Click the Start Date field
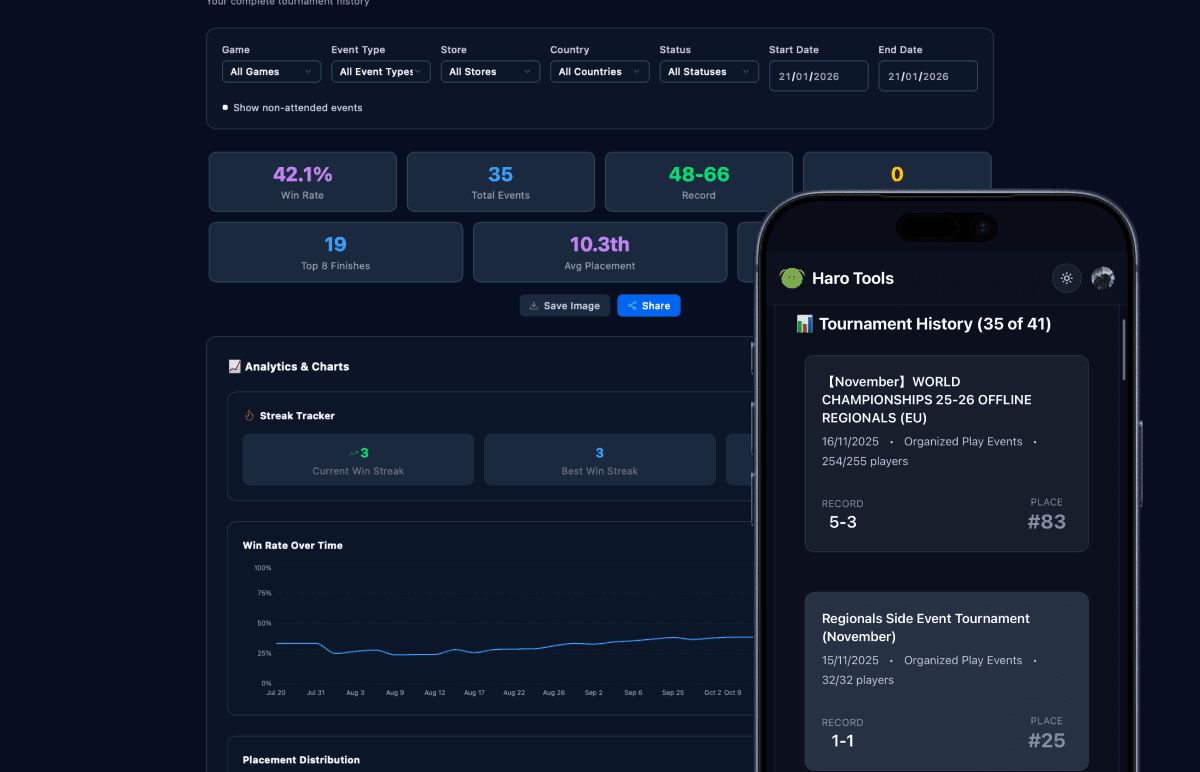 [x=818, y=75]
